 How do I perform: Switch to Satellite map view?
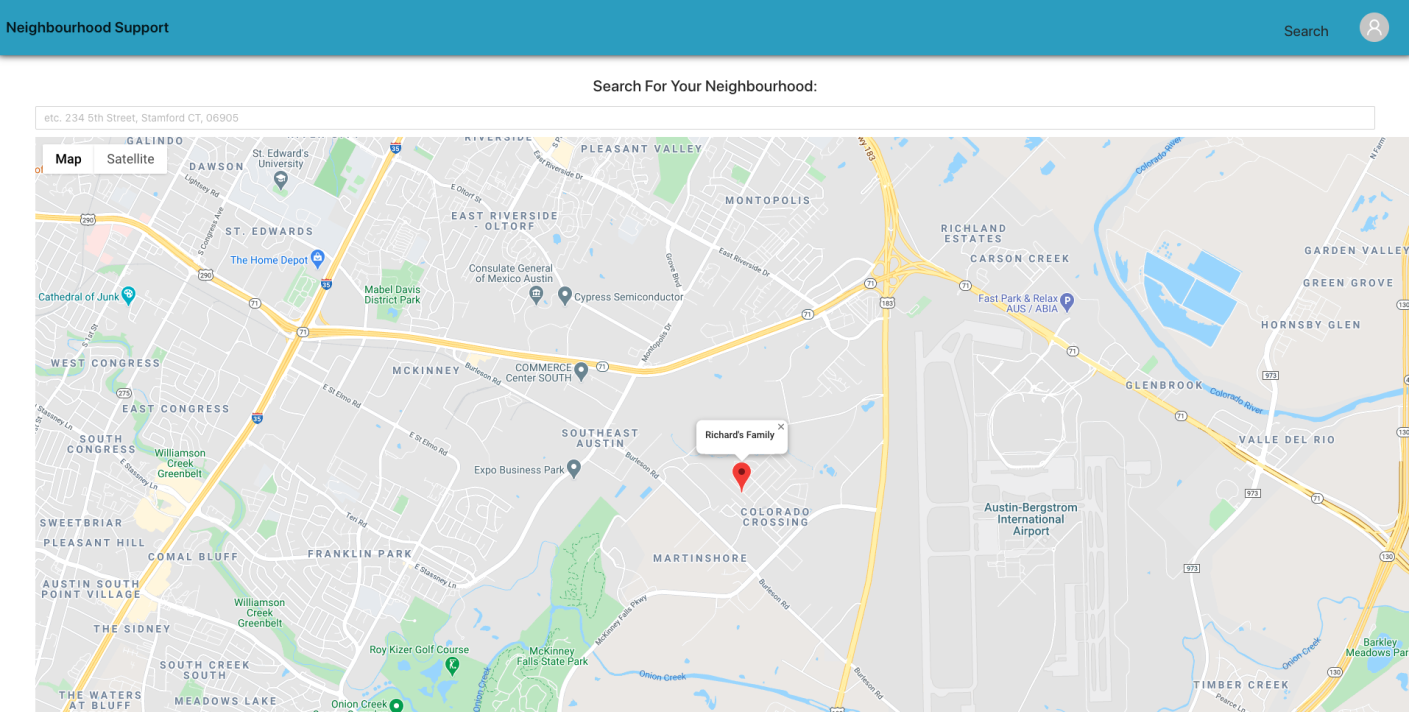(130, 159)
